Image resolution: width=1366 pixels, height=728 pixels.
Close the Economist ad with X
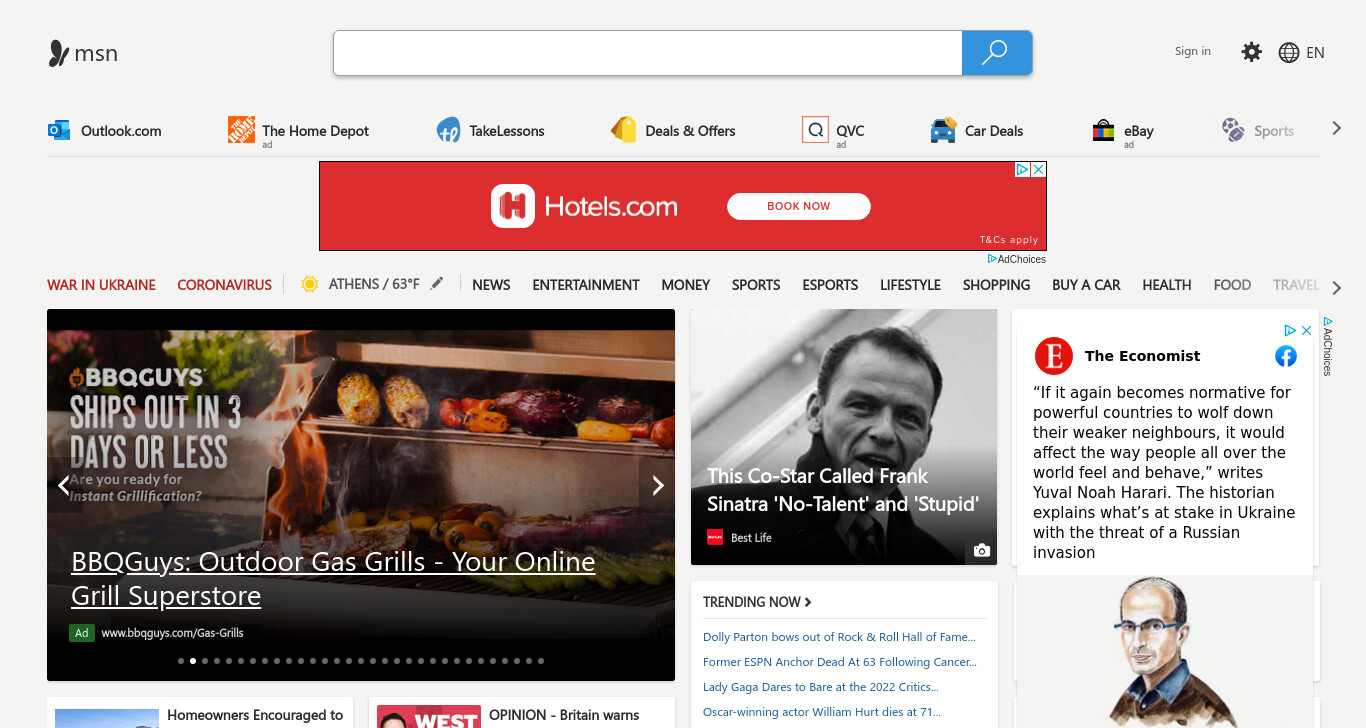(x=1306, y=330)
